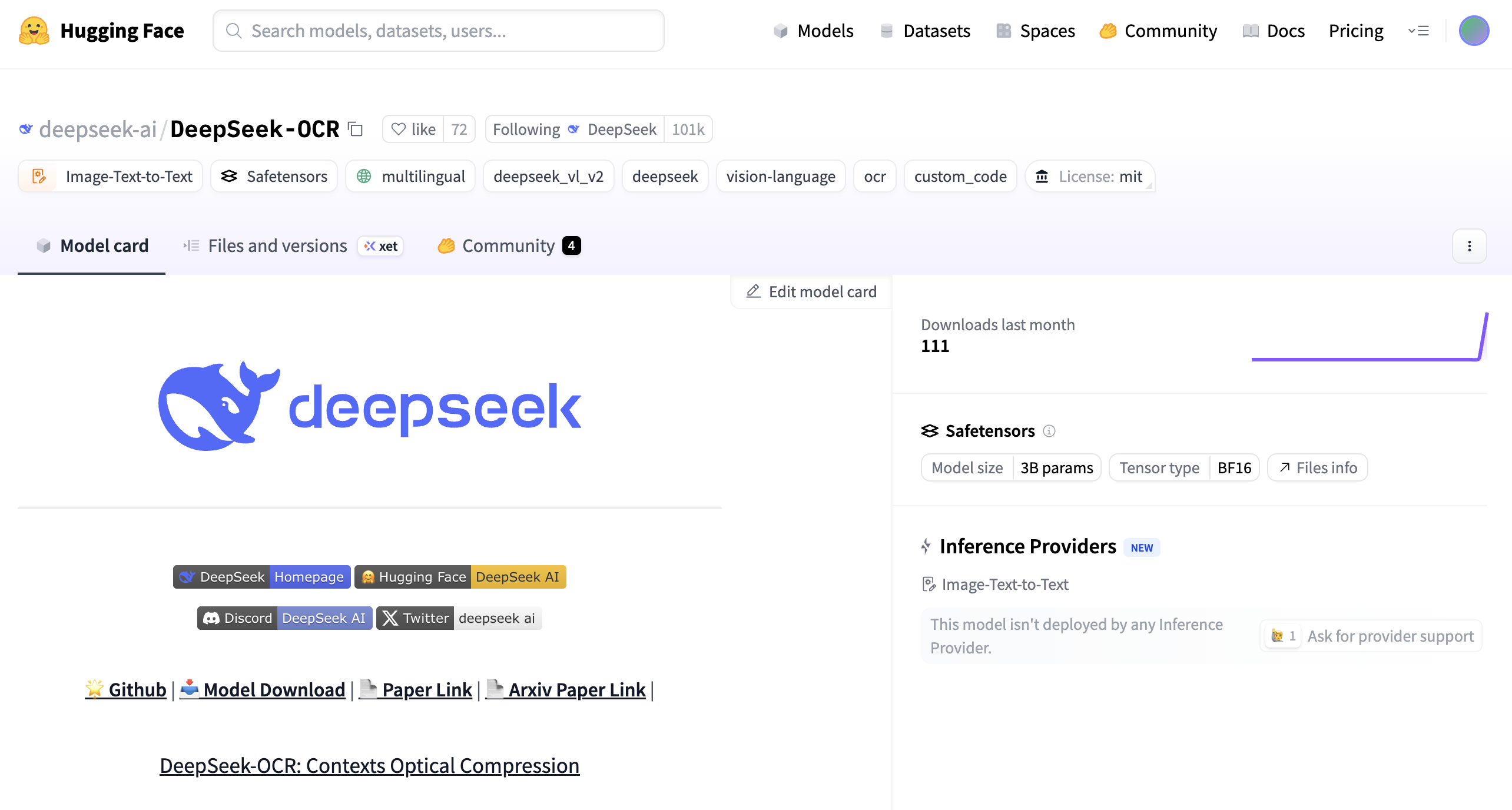This screenshot has height=810, width=1512.
Task: Toggle like on the DeepSeek-OCR model
Action: coord(413,129)
